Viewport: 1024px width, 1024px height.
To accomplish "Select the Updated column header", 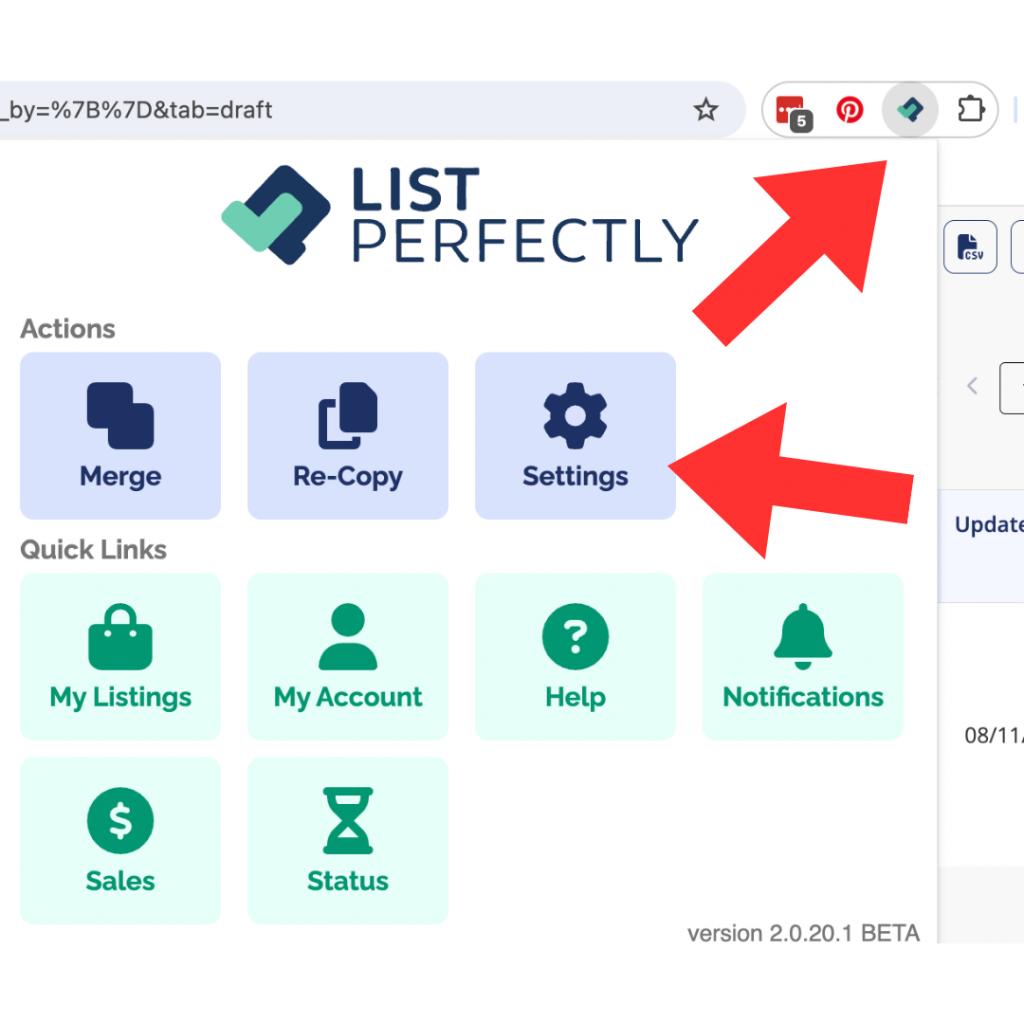I will pyautogui.click(x=989, y=524).
